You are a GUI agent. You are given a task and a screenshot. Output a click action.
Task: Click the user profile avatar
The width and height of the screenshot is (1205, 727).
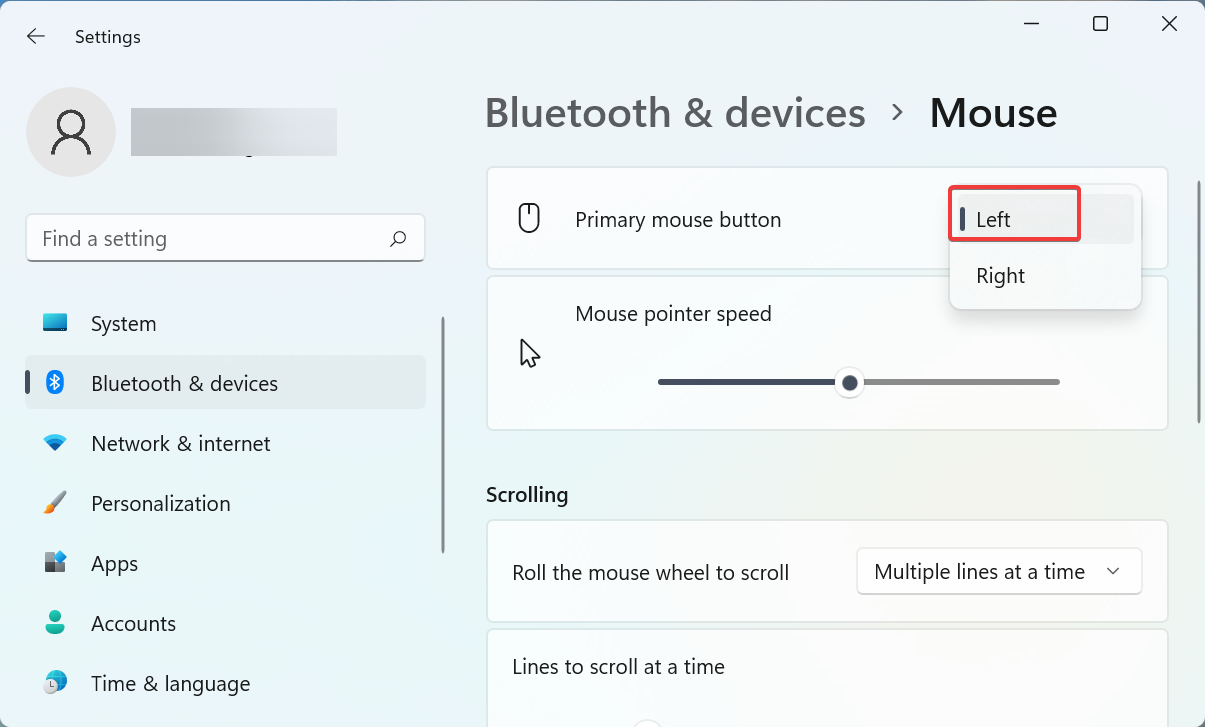coord(71,131)
